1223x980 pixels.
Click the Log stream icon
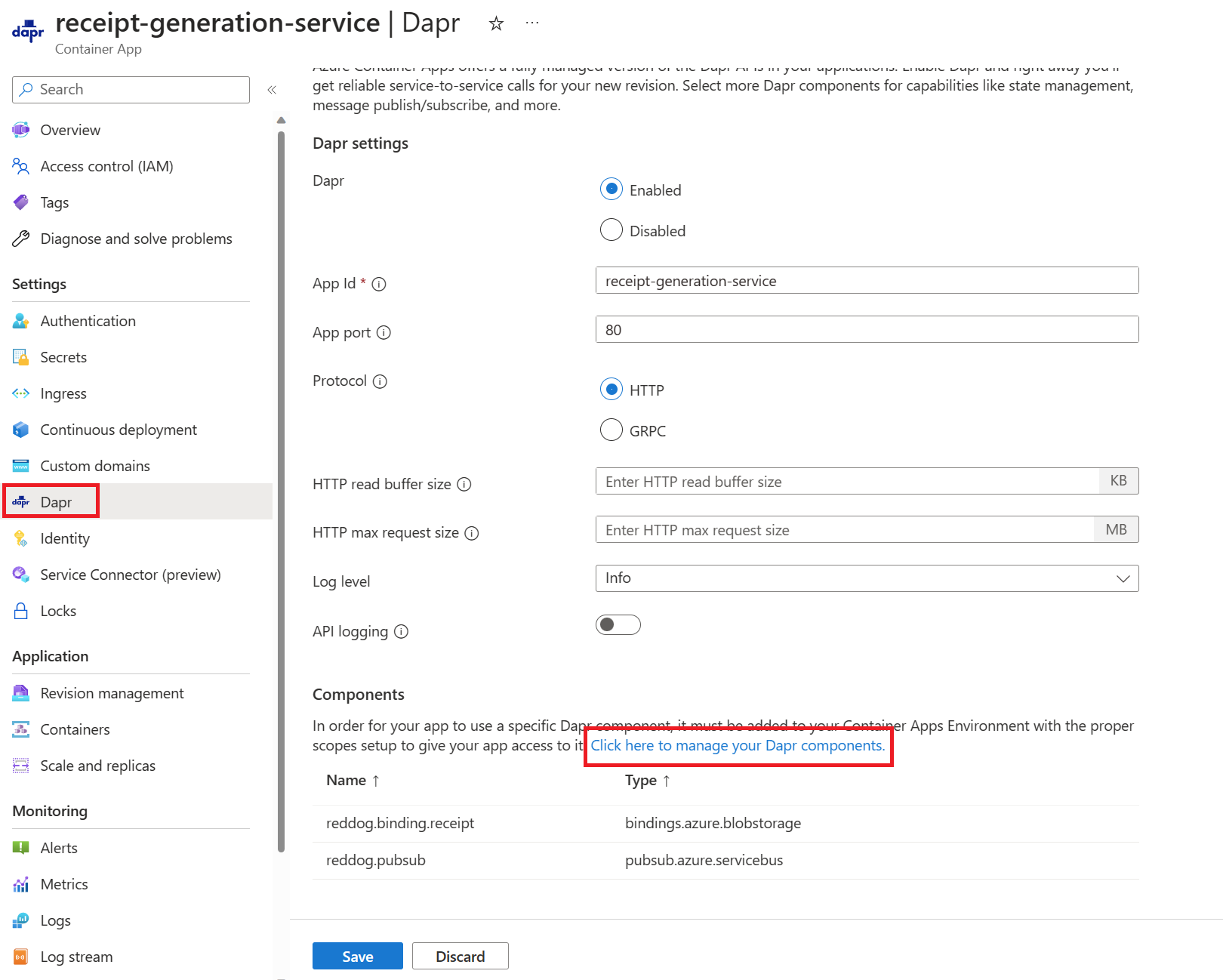[21, 957]
